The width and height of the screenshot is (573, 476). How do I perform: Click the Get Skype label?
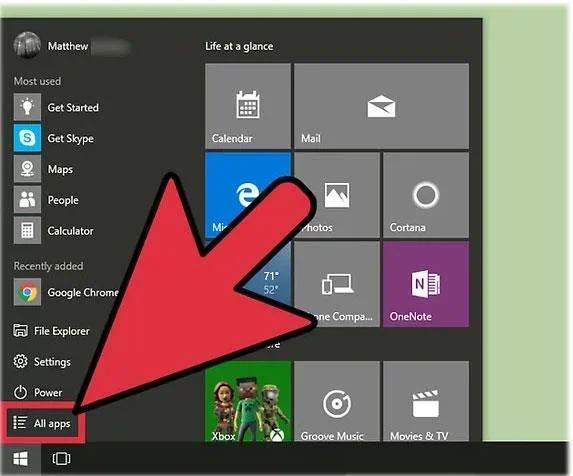[71, 138]
